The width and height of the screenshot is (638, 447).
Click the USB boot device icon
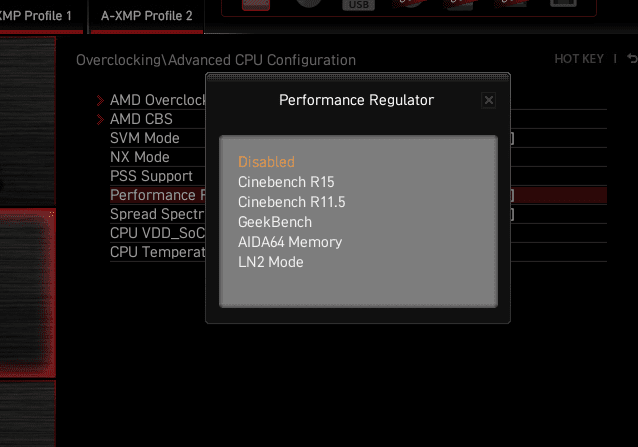[358, 5]
